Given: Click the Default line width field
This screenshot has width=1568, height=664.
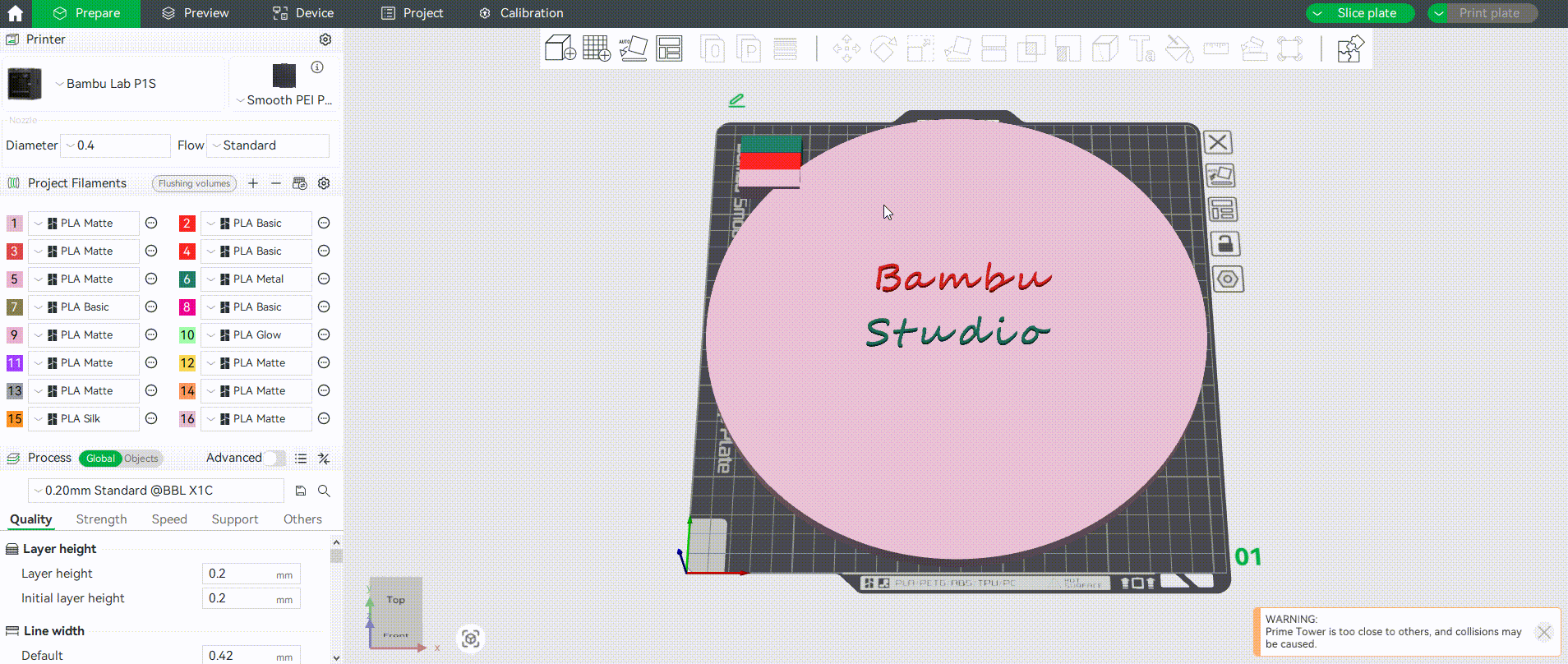Looking at the screenshot, I should point(251,656).
